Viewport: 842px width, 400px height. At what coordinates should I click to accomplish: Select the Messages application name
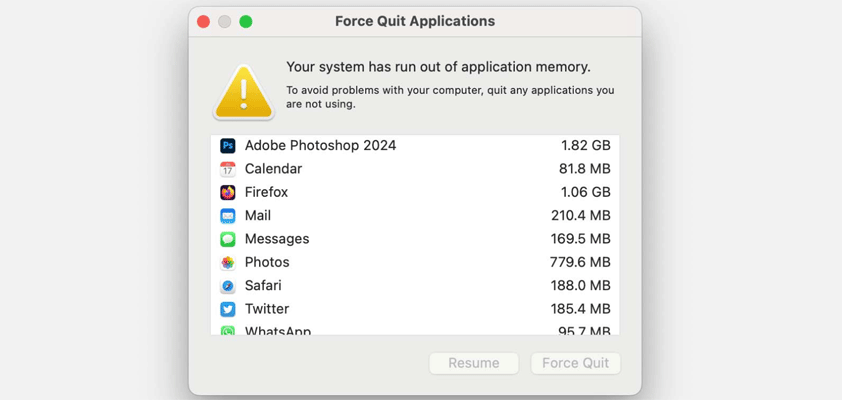coord(277,239)
